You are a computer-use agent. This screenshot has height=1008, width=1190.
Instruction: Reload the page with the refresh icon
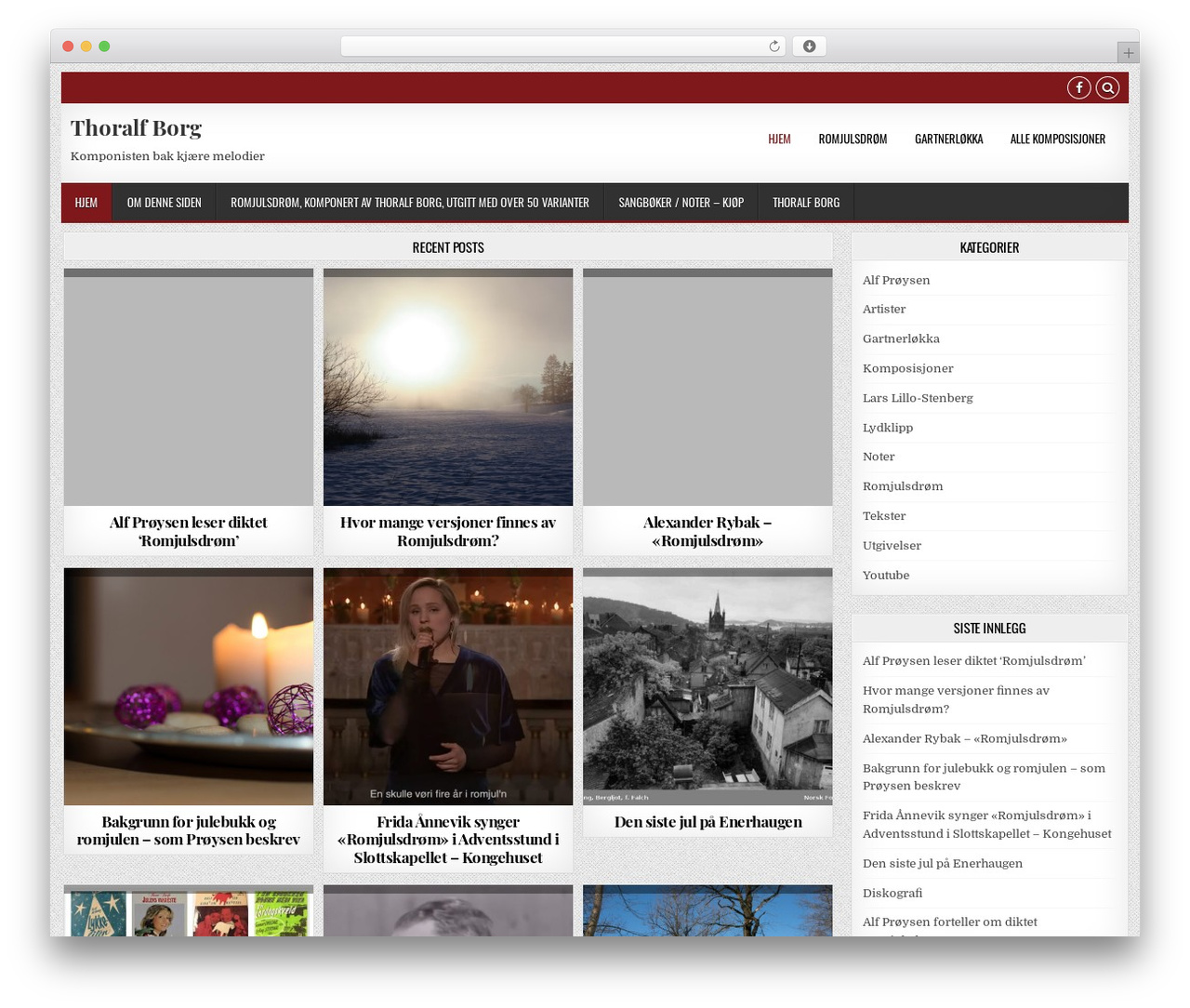pos(773,46)
